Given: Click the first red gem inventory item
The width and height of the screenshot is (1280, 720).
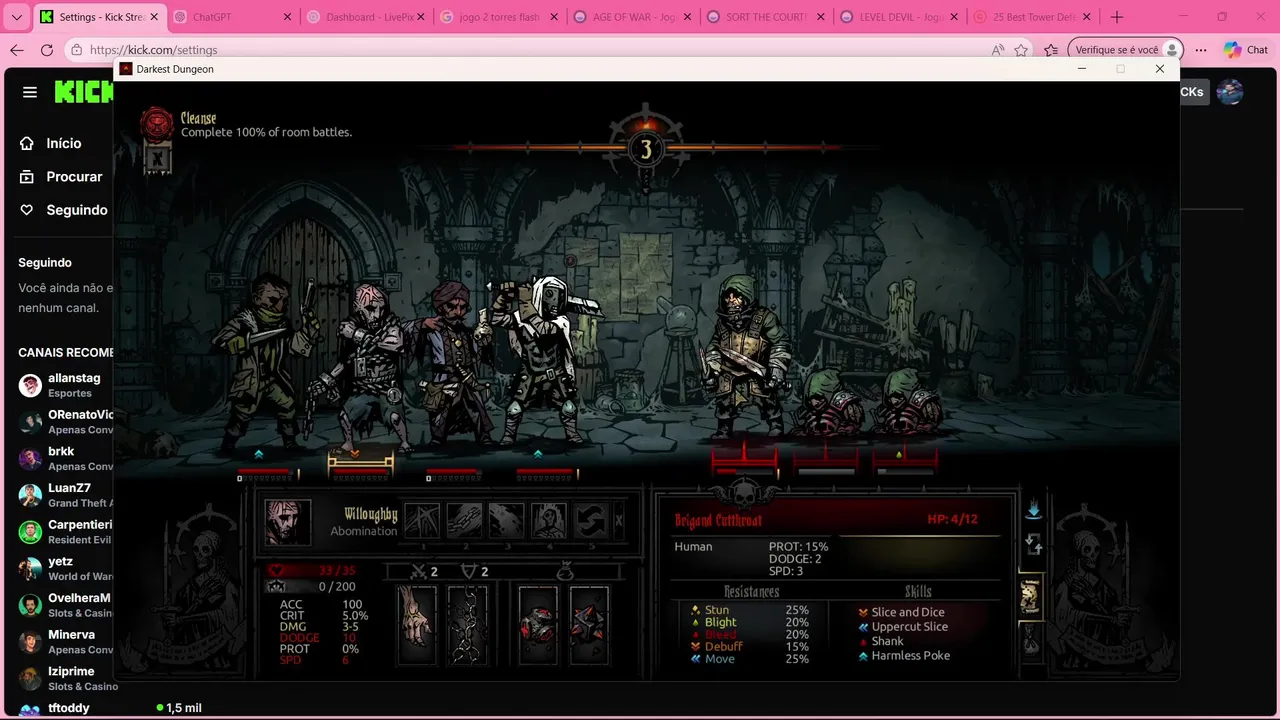Looking at the screenshot, I should [538, 625].
